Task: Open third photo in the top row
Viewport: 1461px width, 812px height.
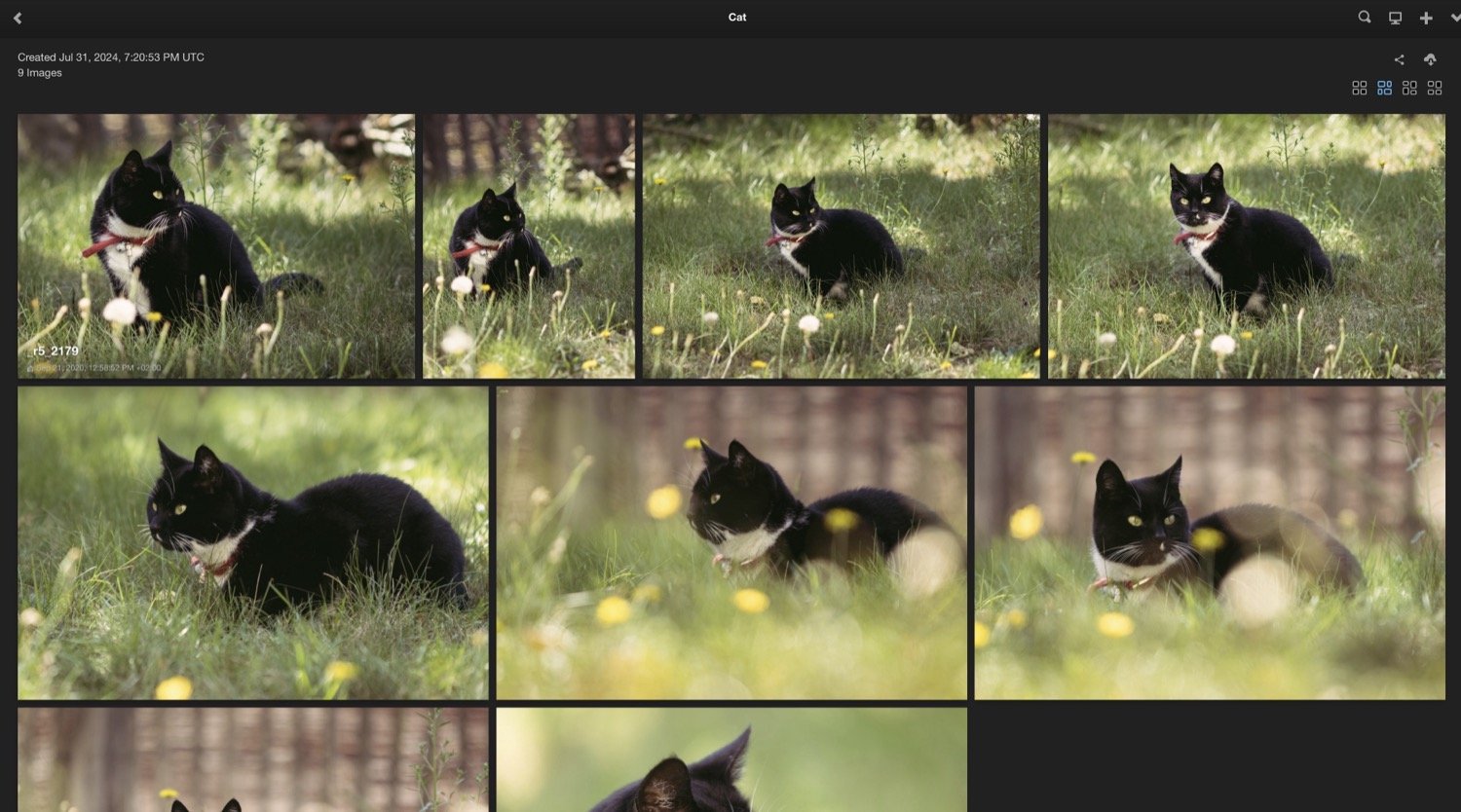Action: (841, 245)
